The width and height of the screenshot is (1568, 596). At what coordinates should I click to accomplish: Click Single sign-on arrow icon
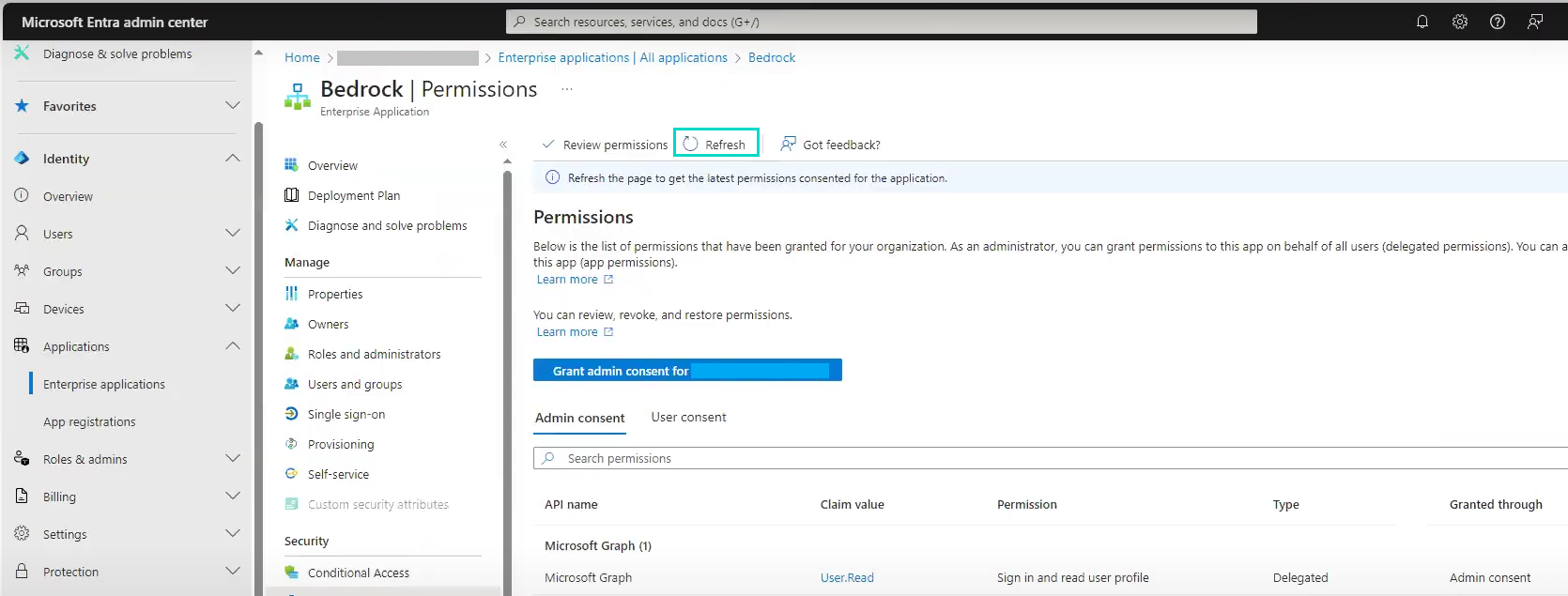pyautogui.click(x=291, y=414)
